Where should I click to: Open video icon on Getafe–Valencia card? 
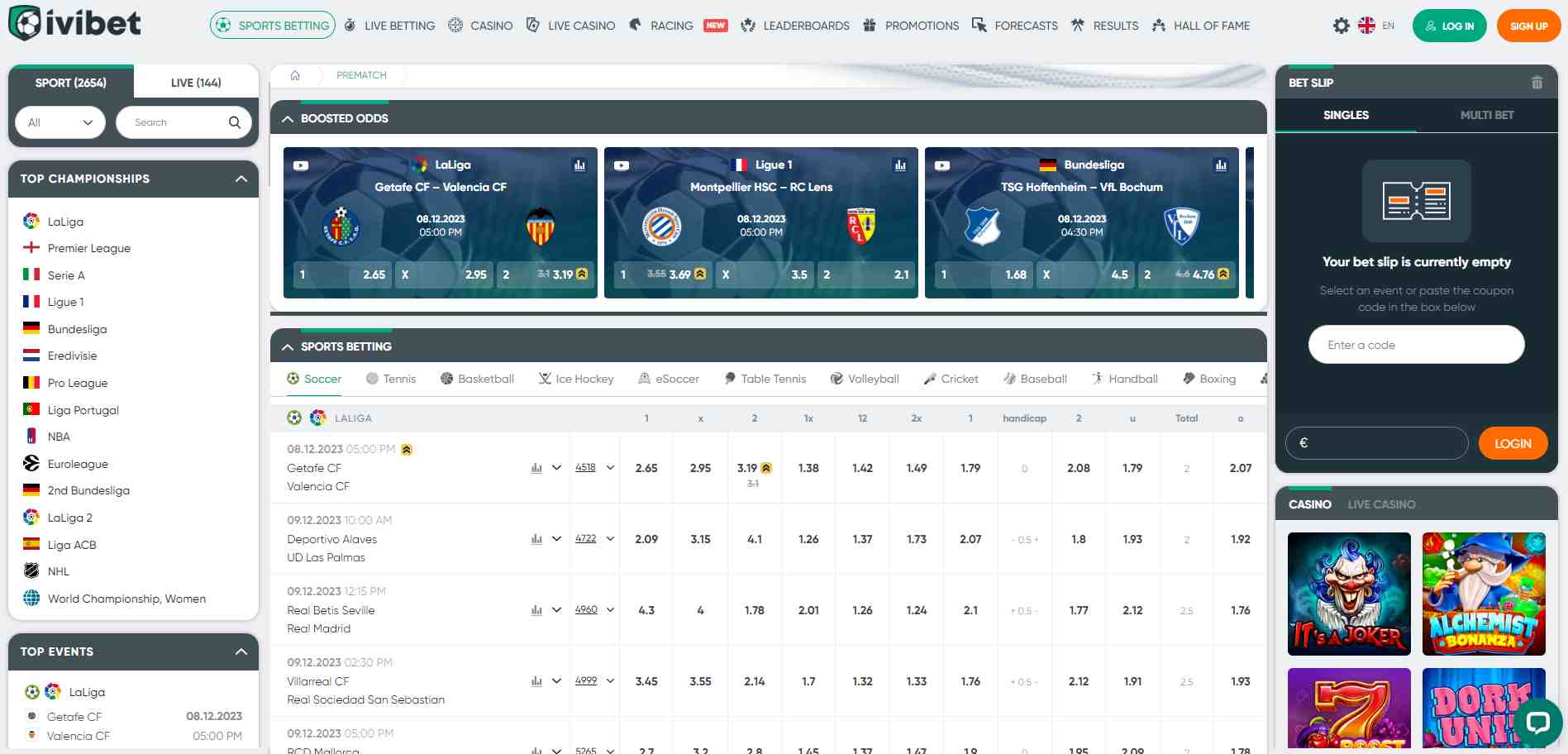[x=301, y=165]
